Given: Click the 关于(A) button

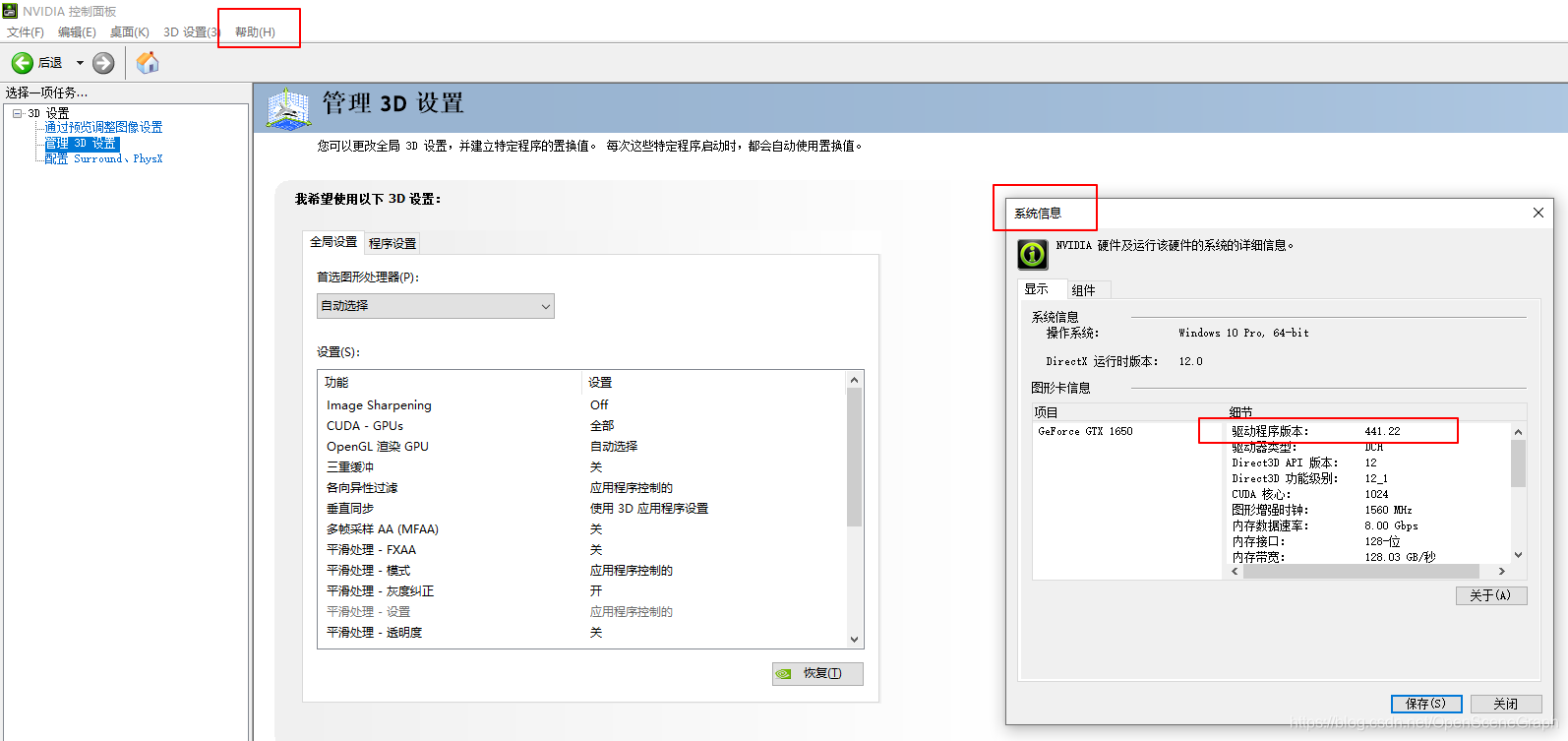Looking at the screenshot, I should pos(1491,595).
